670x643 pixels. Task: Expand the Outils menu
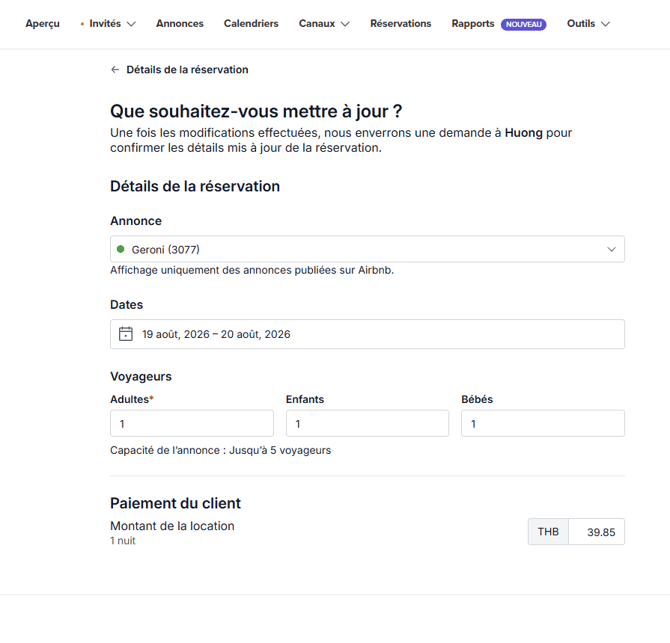pyautogui.click(x=588, y=24)
